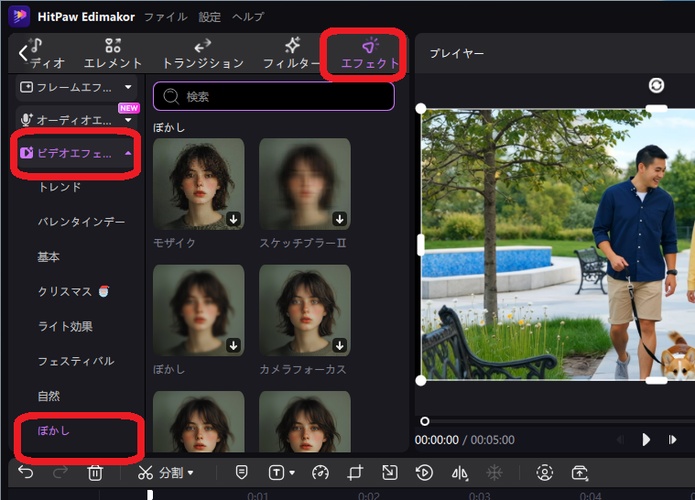Select the crop tool
The height and width of the screenshot is (500, 695).
click(355, 473)
